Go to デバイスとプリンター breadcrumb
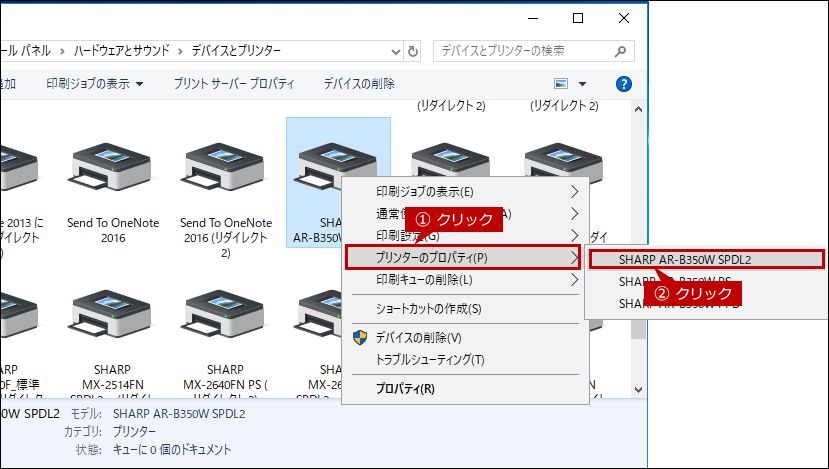This screenshot has height=469, width=829. coord(236,51)
